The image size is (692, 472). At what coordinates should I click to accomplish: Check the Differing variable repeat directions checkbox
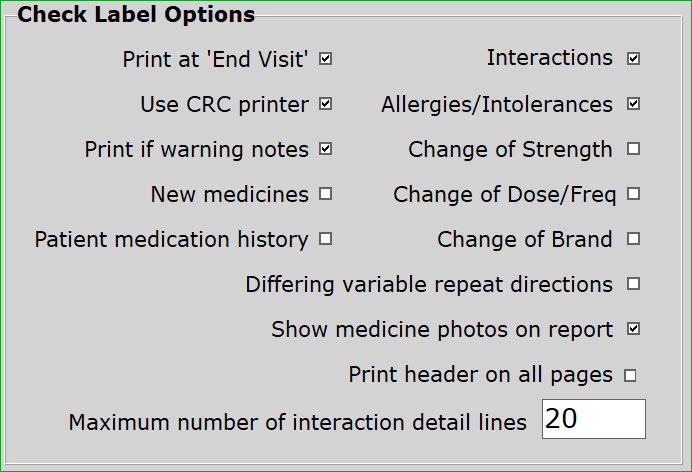634,284
